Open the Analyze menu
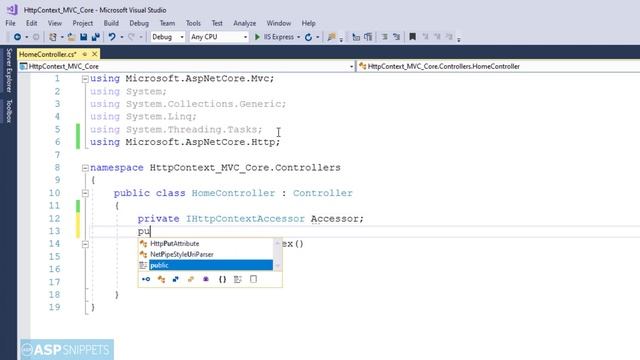 [244, 23]
